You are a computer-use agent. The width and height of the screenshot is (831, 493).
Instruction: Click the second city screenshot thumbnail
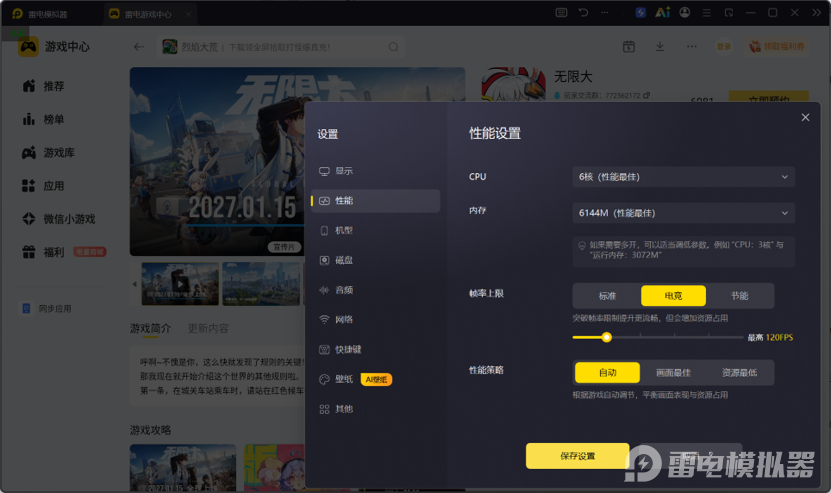coord(261,284)
